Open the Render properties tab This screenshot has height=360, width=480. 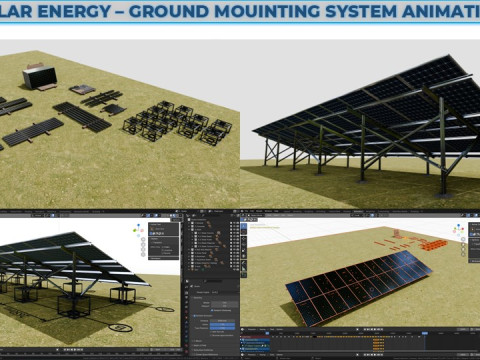point(186,292)
